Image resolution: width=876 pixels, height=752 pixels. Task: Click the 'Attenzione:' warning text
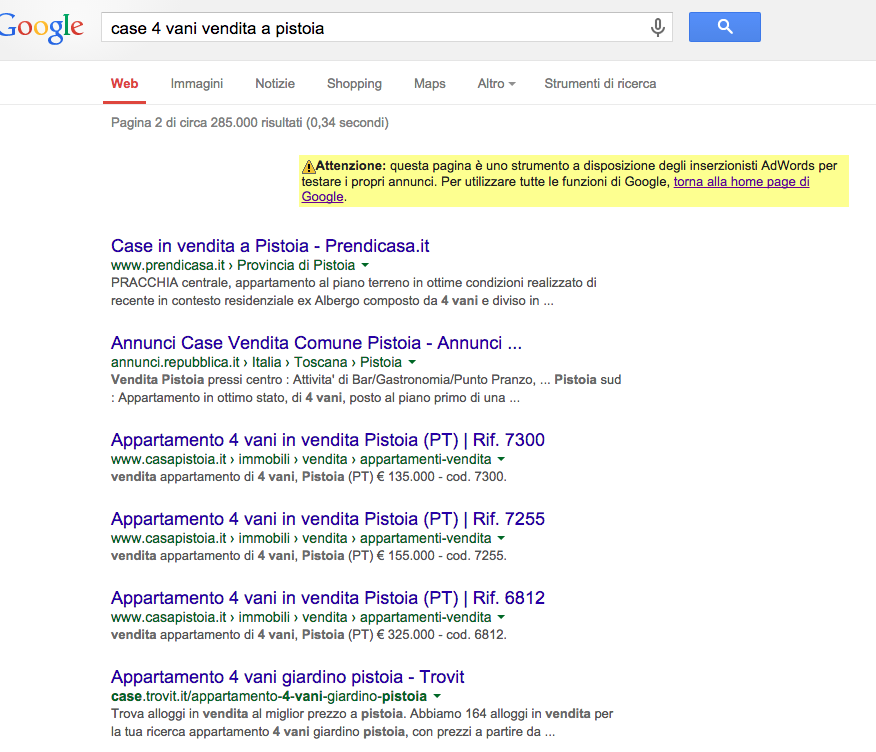click(x=351, y=166)
